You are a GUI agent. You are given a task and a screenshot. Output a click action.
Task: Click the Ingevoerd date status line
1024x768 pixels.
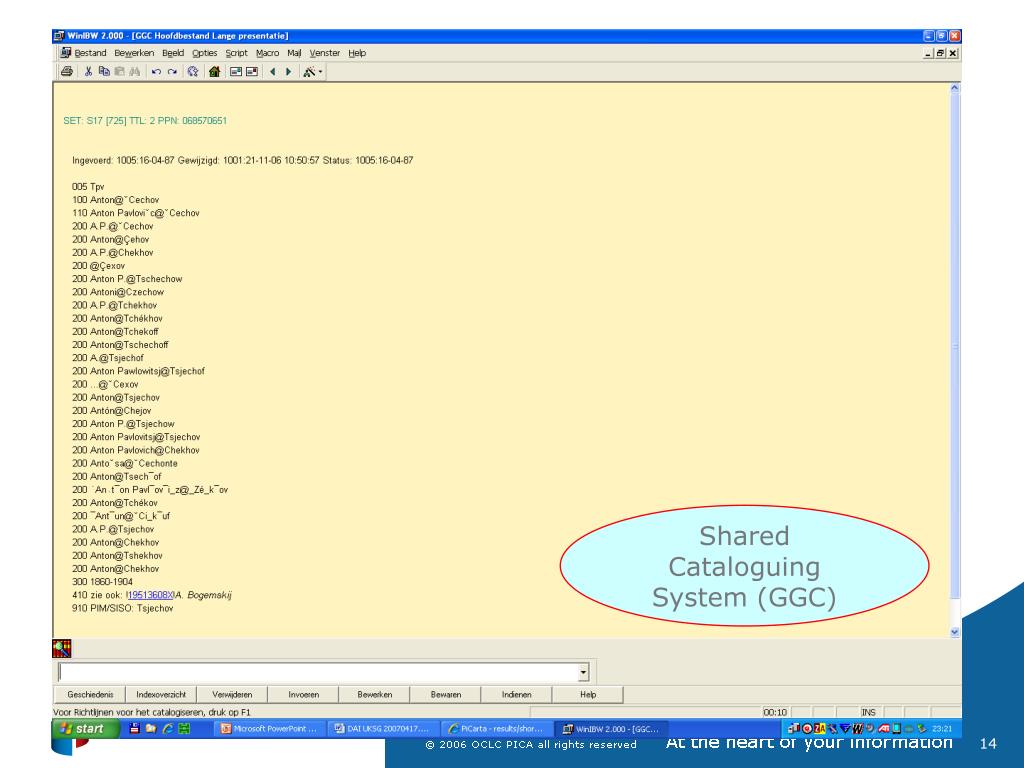click(x=242, y=160)
